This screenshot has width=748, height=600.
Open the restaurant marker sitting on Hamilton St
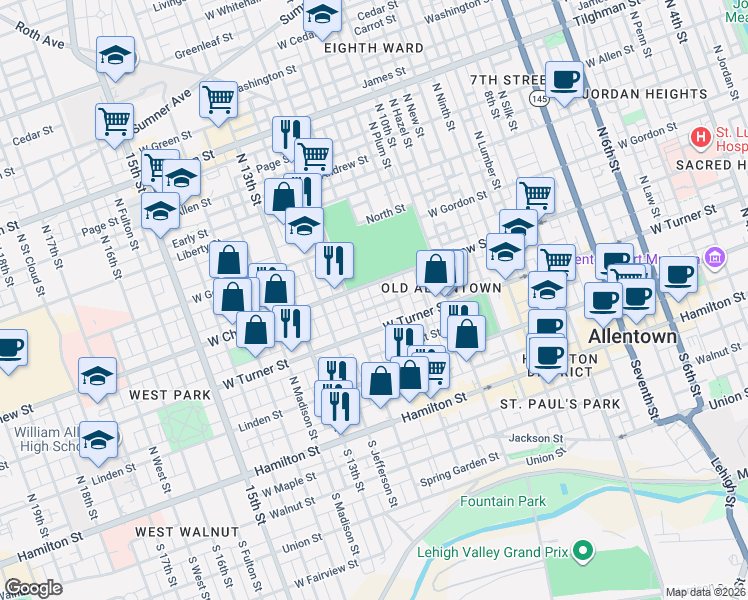point(340,407)
